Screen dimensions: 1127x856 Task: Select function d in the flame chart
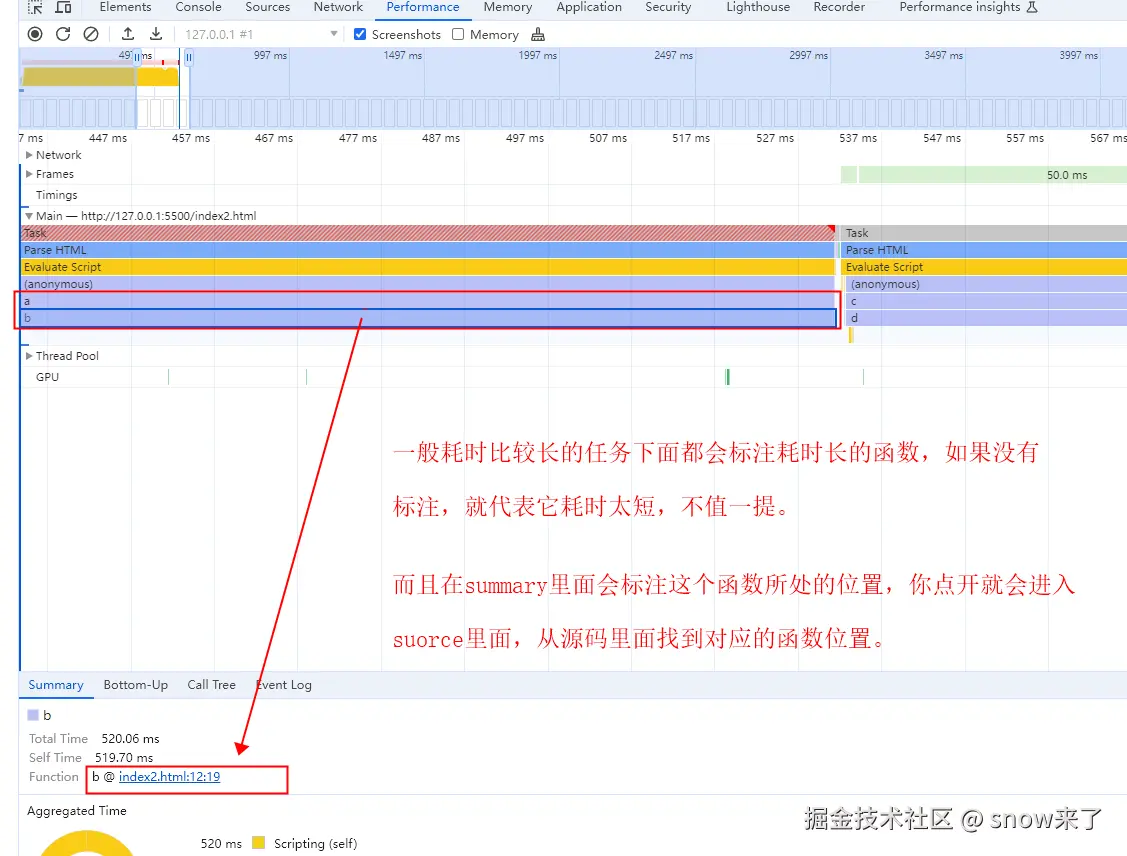(986, 318)
